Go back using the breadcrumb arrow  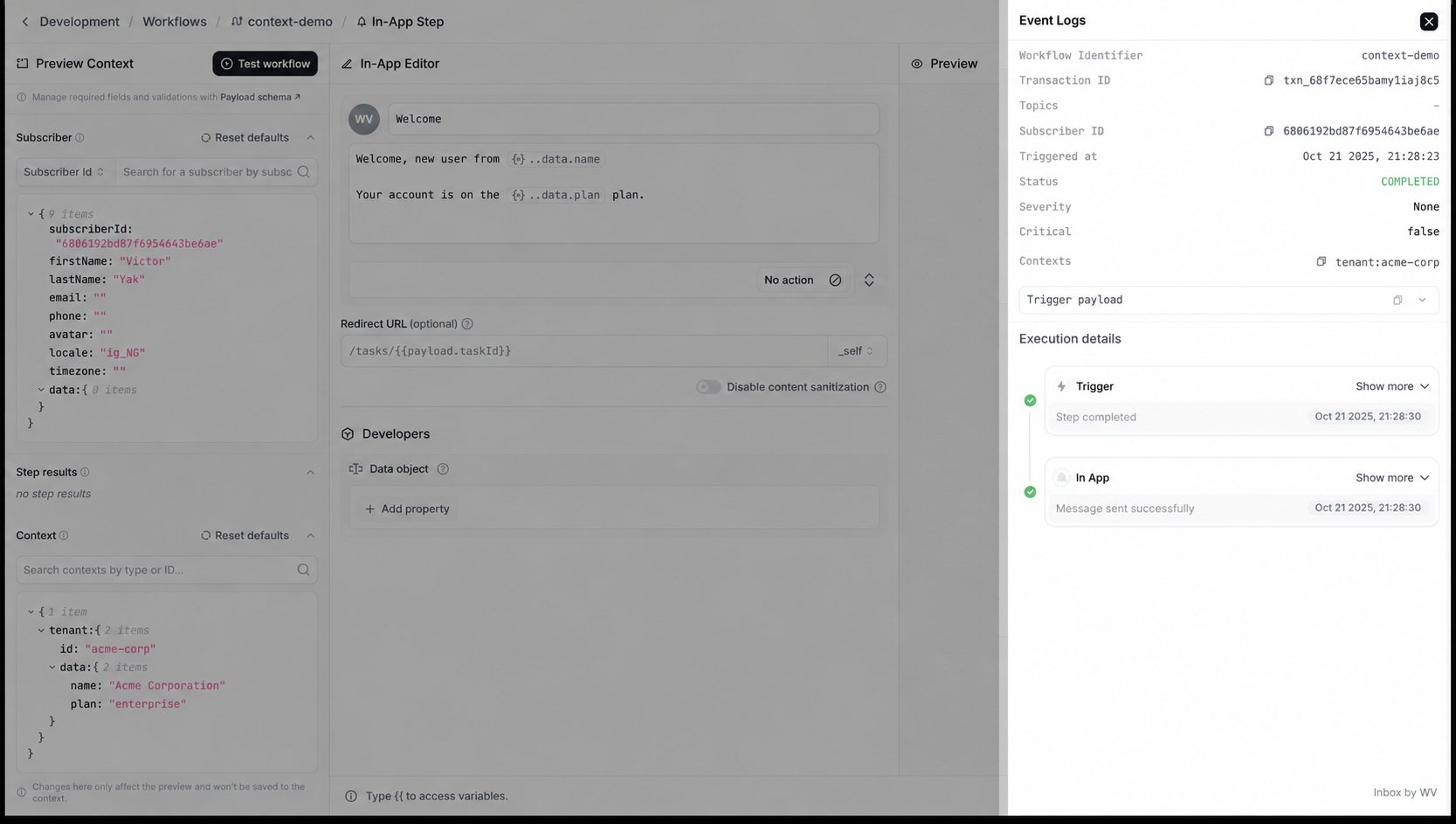[24, 22]
